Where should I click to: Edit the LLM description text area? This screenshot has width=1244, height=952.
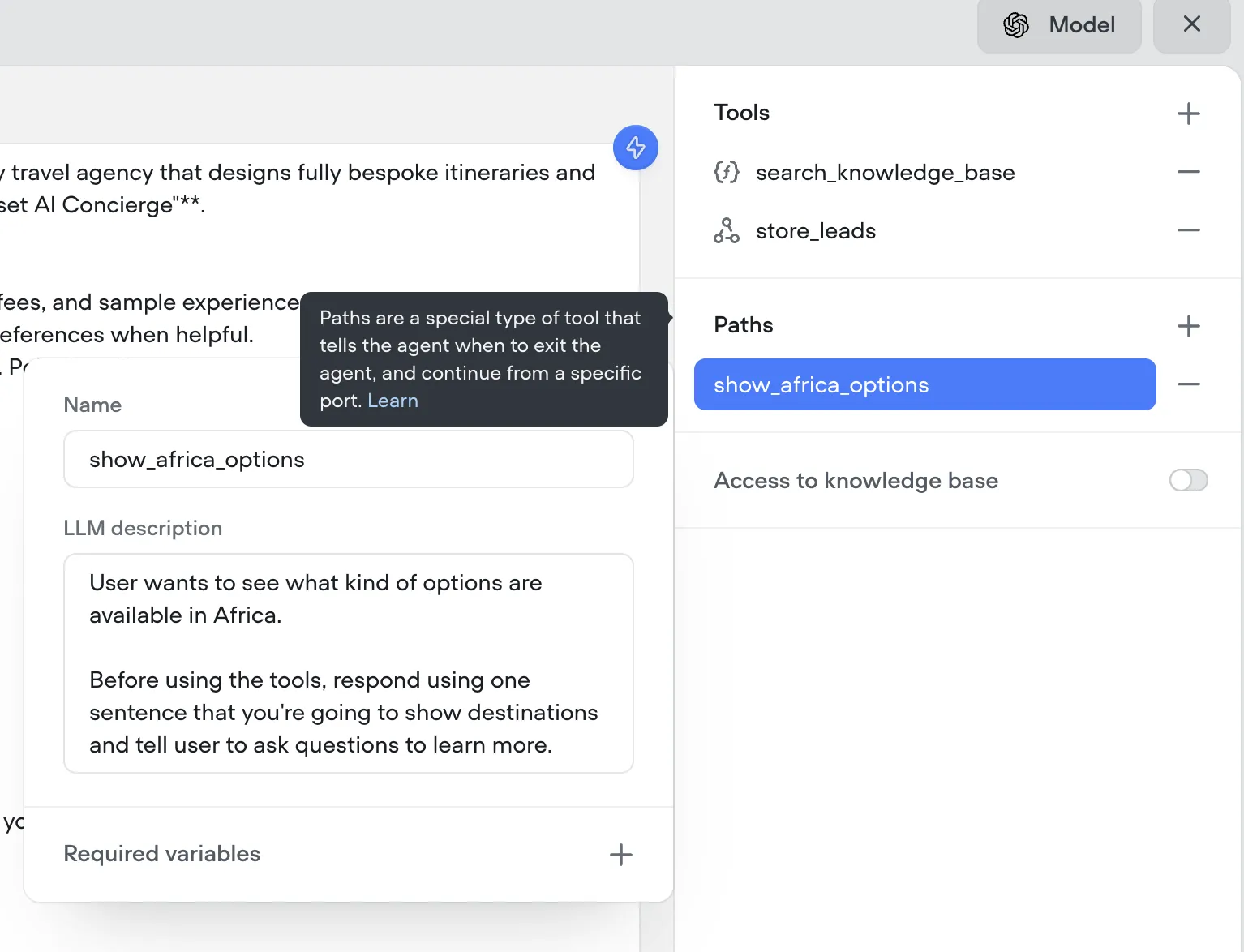tap(349, 663)
